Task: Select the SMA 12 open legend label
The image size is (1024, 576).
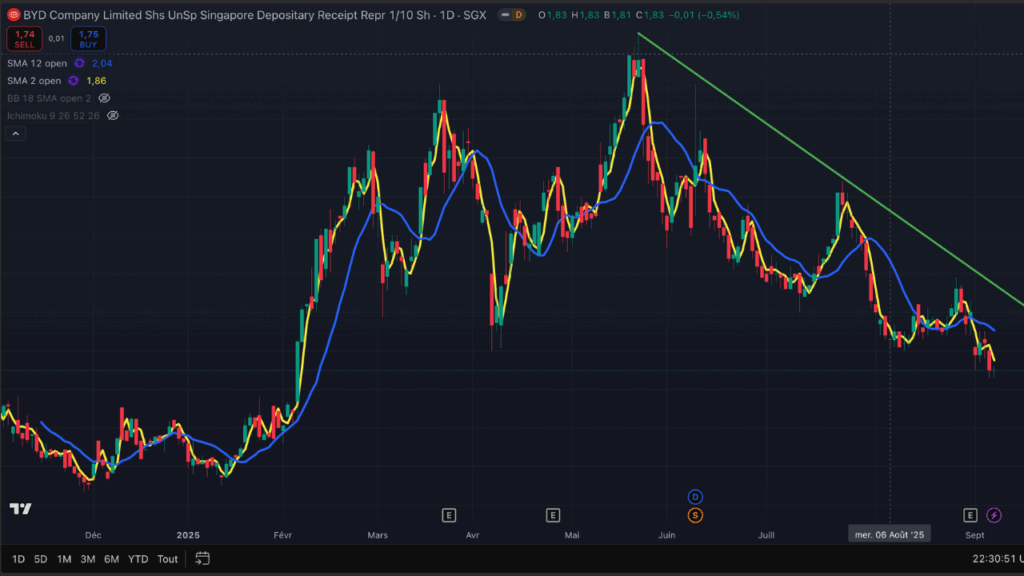Action: (37, 63)
